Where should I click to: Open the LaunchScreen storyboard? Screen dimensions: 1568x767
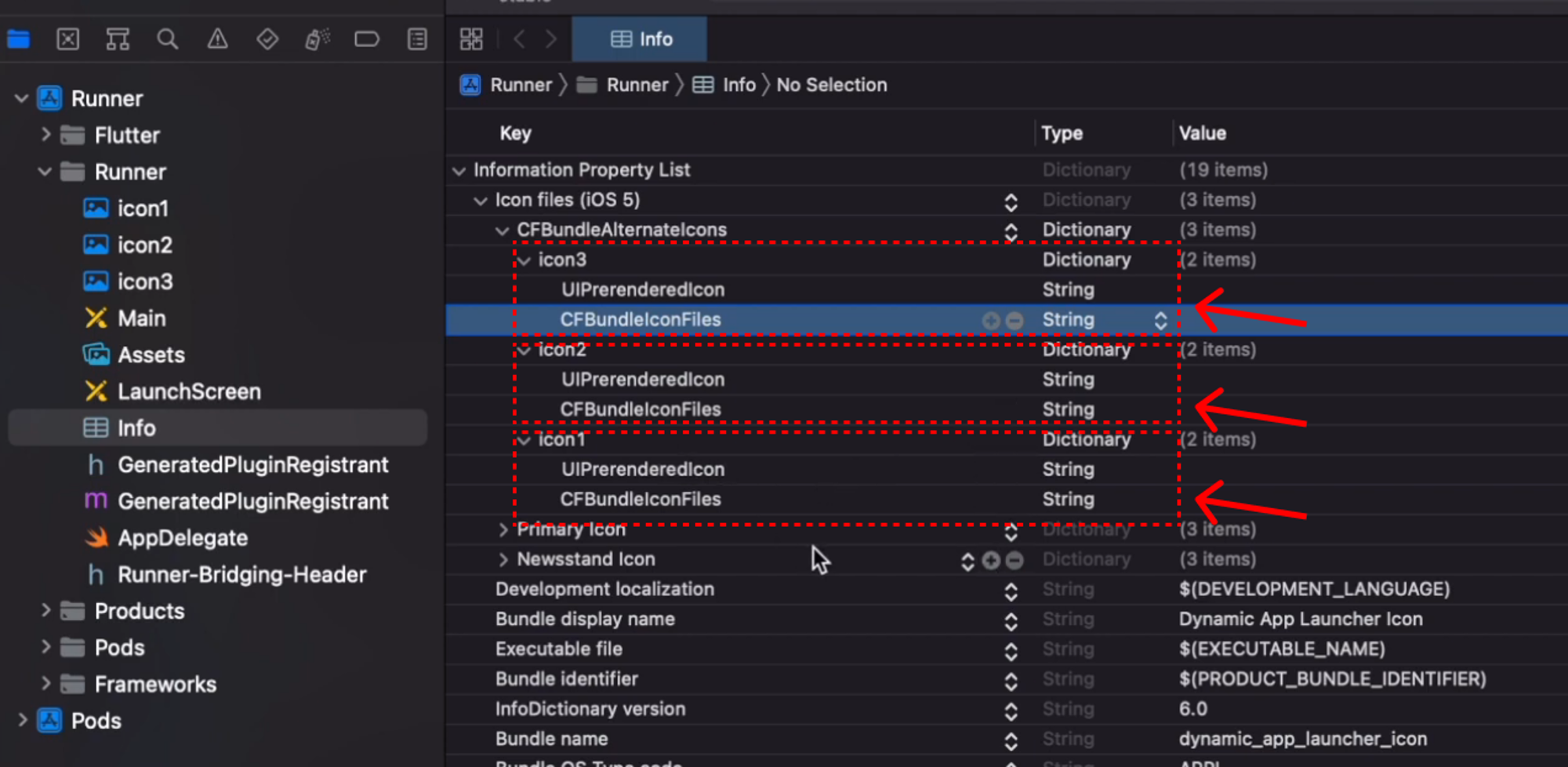click(x=172, y=391)
